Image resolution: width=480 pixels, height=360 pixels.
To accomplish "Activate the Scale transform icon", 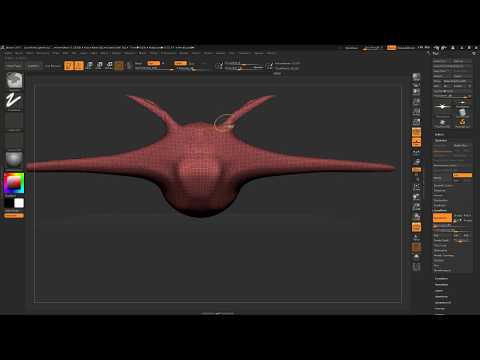I will click(99, 65).
